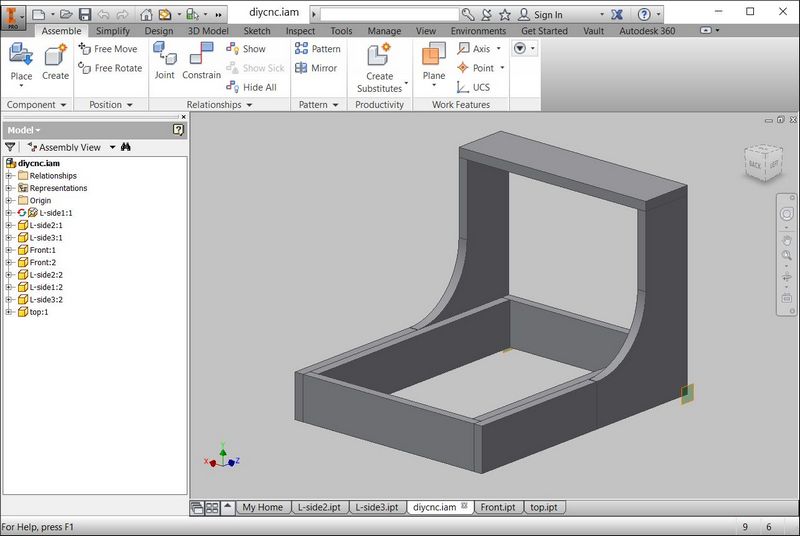Open the Assembly View dropdown arrow
This screenshot has height=536, width=800.
point(112,147)
